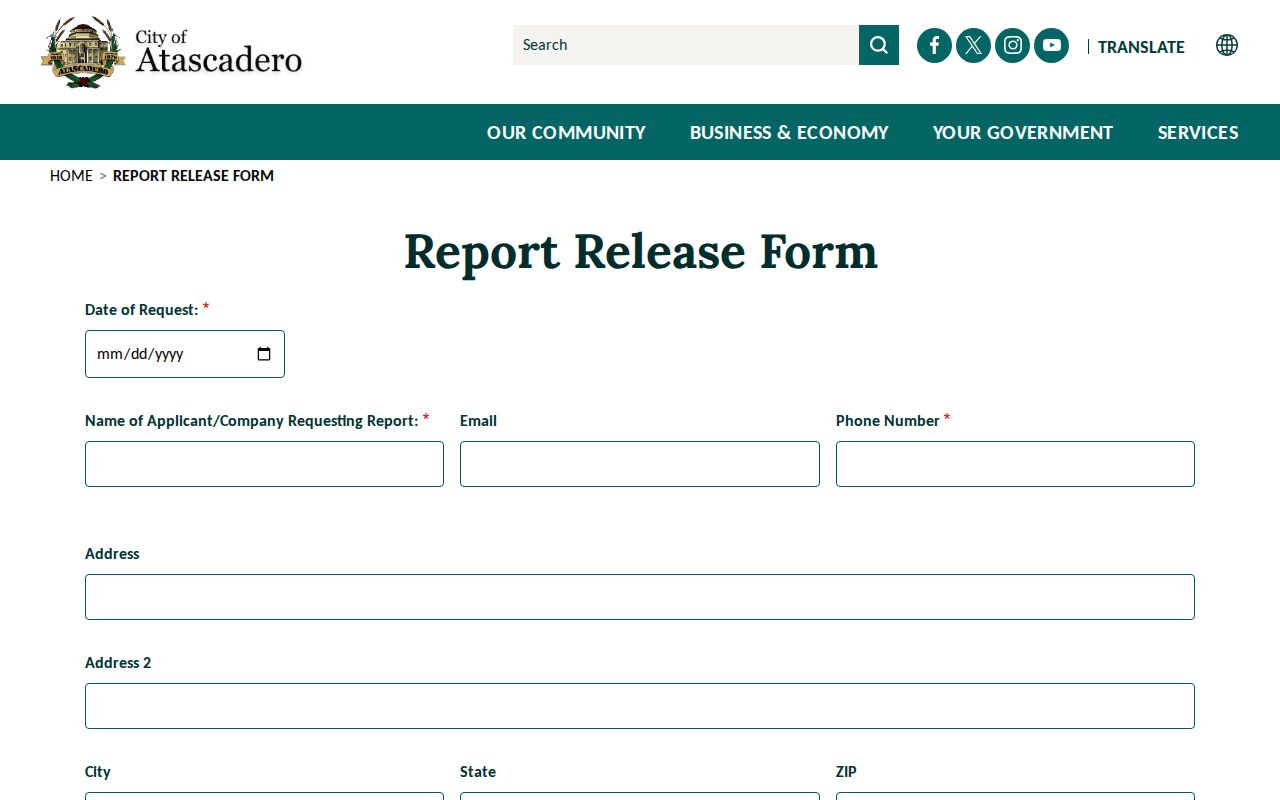Image resolution: width=1280 pixels, height=800 pixels.
Task: Click the Address input field
Action: tap(640, 597)
